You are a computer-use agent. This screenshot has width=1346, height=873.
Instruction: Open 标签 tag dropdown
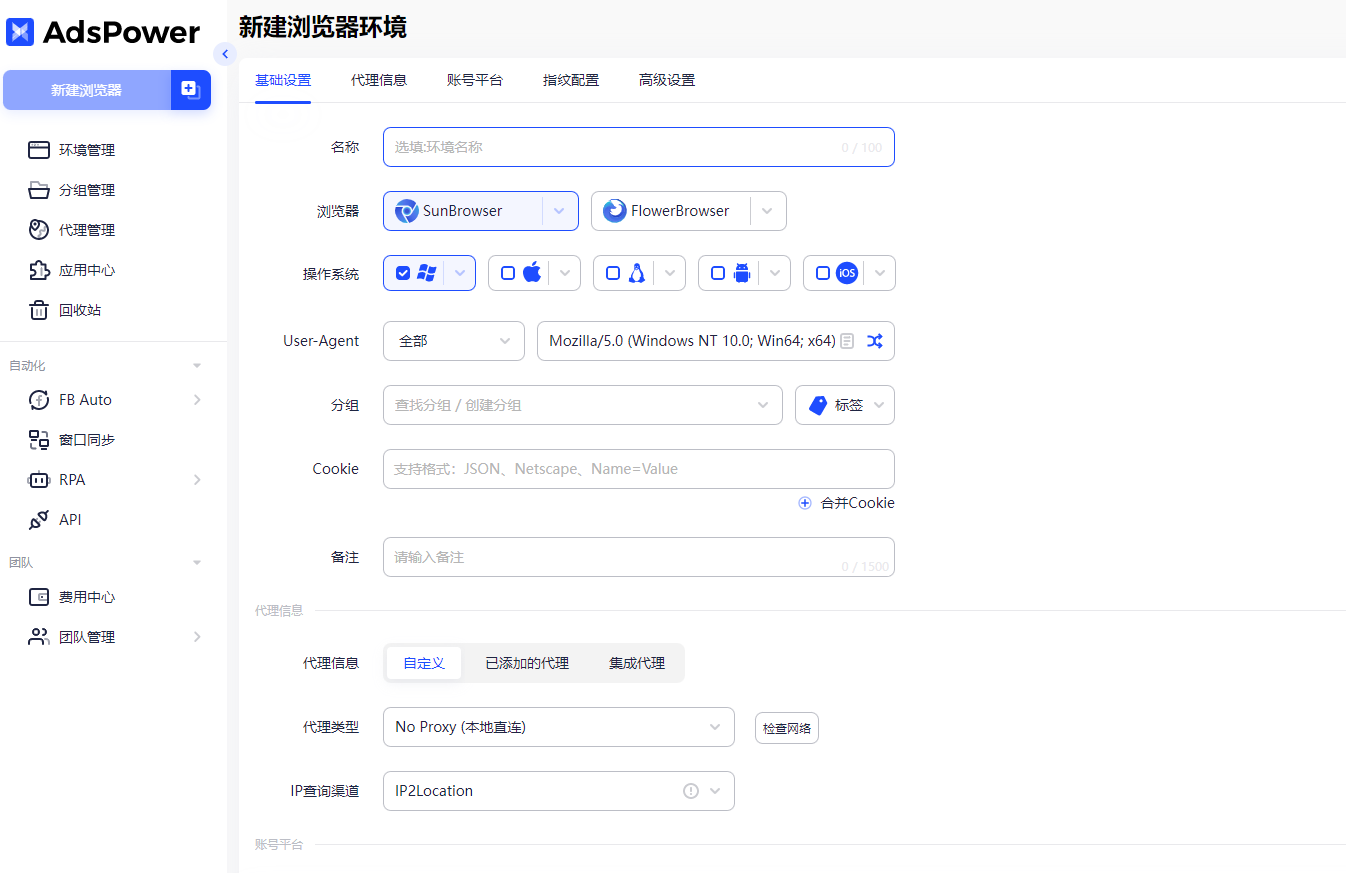(x=845, y=405)
